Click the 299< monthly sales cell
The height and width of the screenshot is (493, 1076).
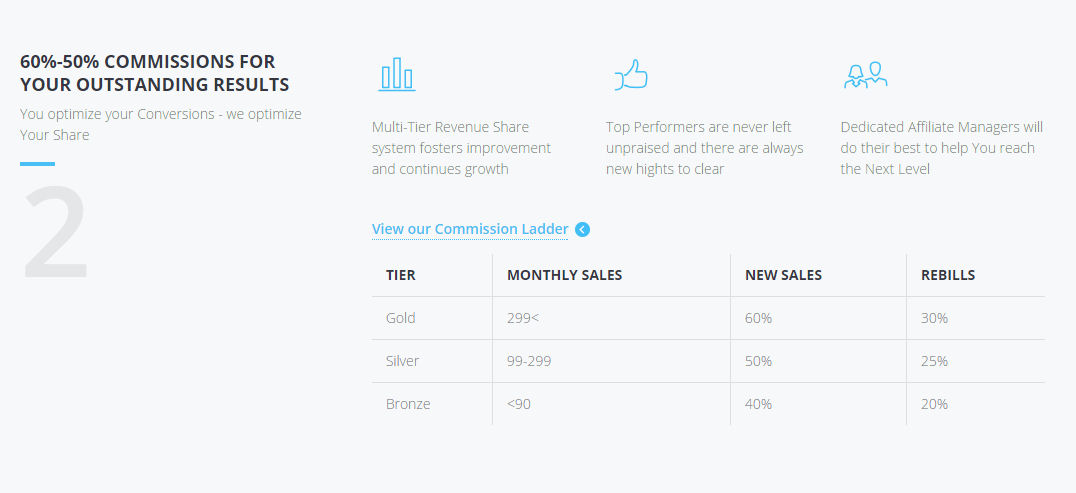(x=523, y=319)
